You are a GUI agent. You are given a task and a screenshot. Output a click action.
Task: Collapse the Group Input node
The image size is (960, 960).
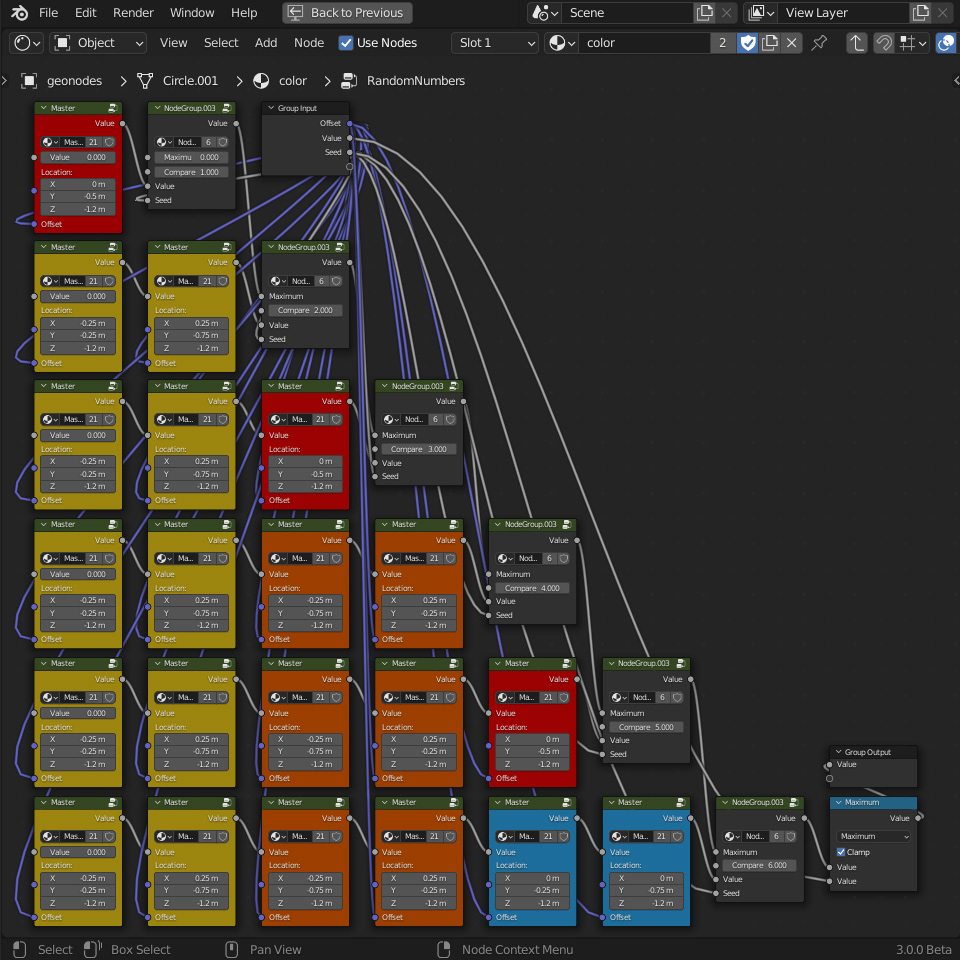tap(270, 108)
